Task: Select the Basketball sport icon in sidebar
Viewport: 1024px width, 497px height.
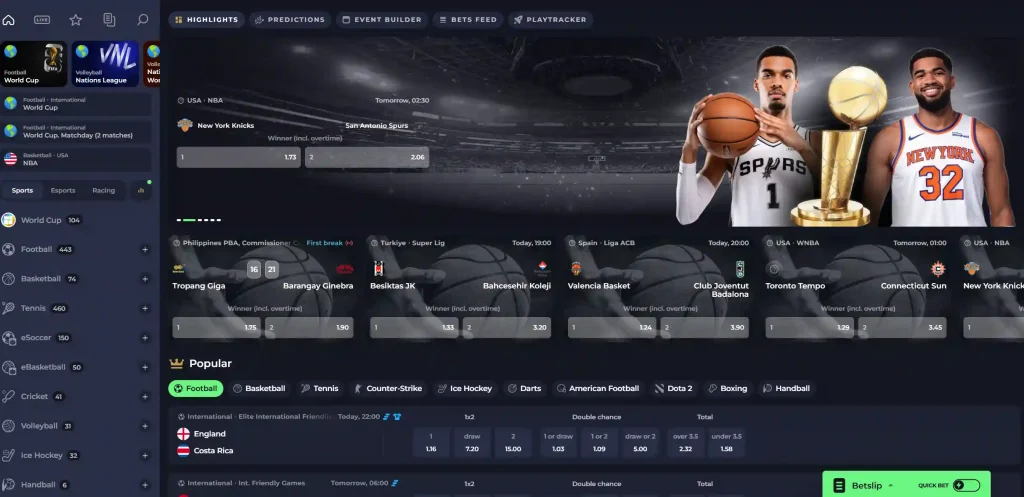Action: (x=8, y=279)
